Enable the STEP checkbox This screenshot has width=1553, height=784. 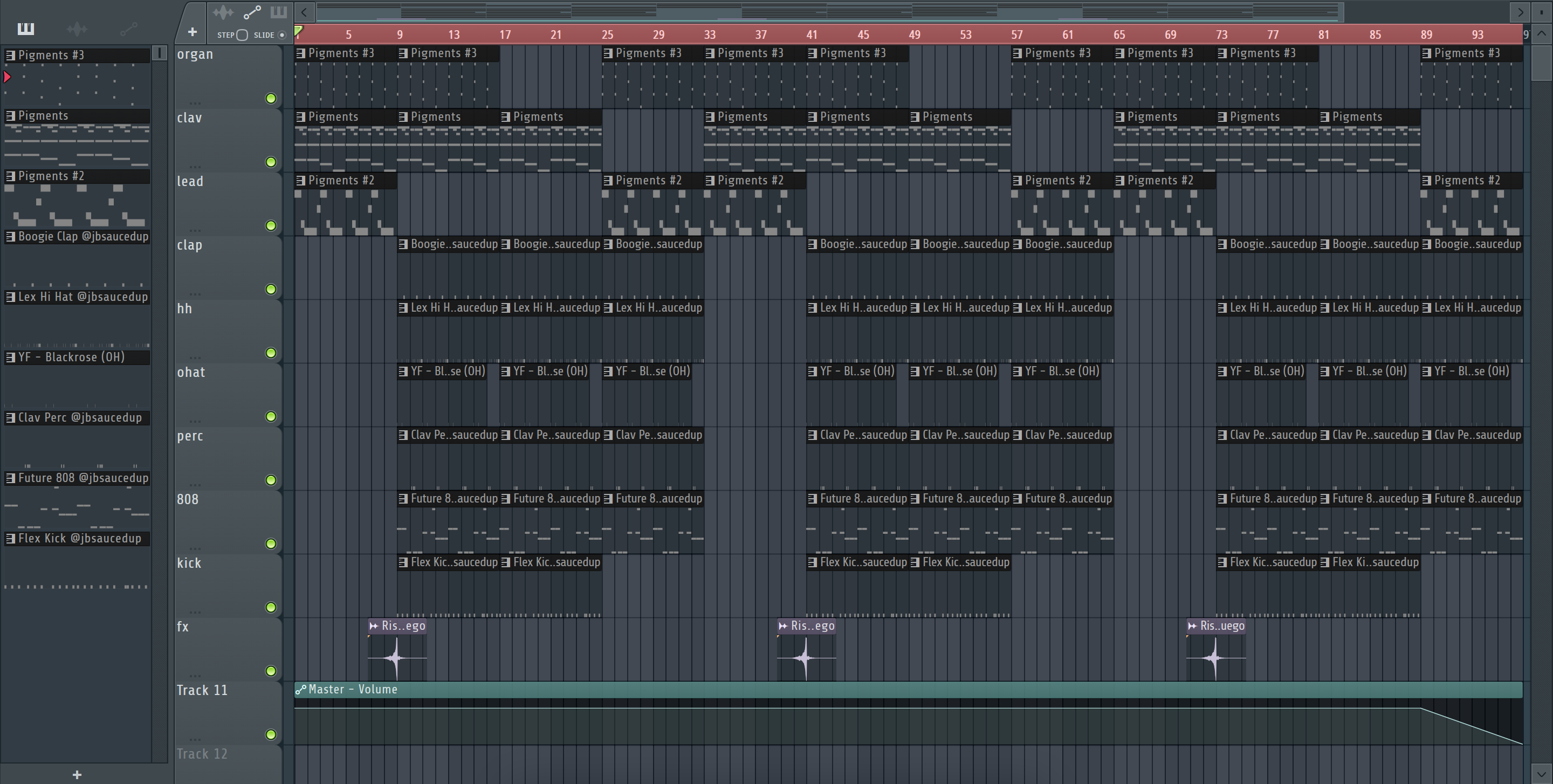[242, 35]
